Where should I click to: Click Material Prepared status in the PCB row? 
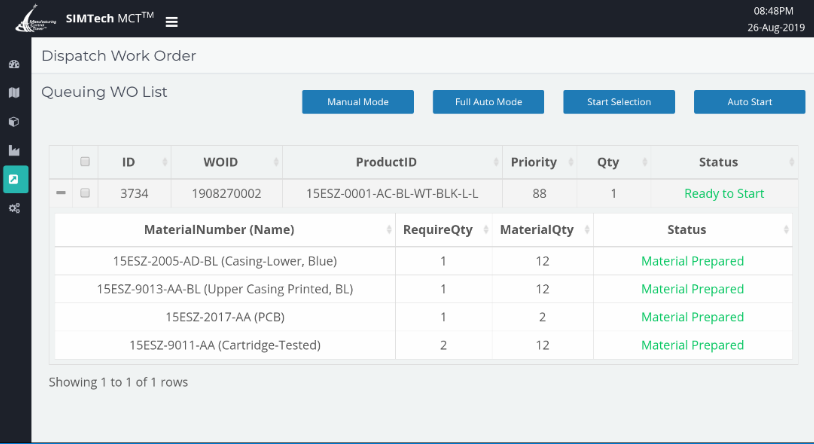click(693, 317)
